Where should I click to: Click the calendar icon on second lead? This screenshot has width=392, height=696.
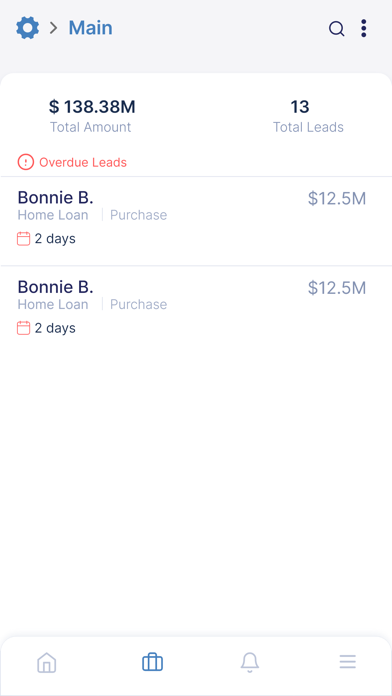(x=24, y=328)
